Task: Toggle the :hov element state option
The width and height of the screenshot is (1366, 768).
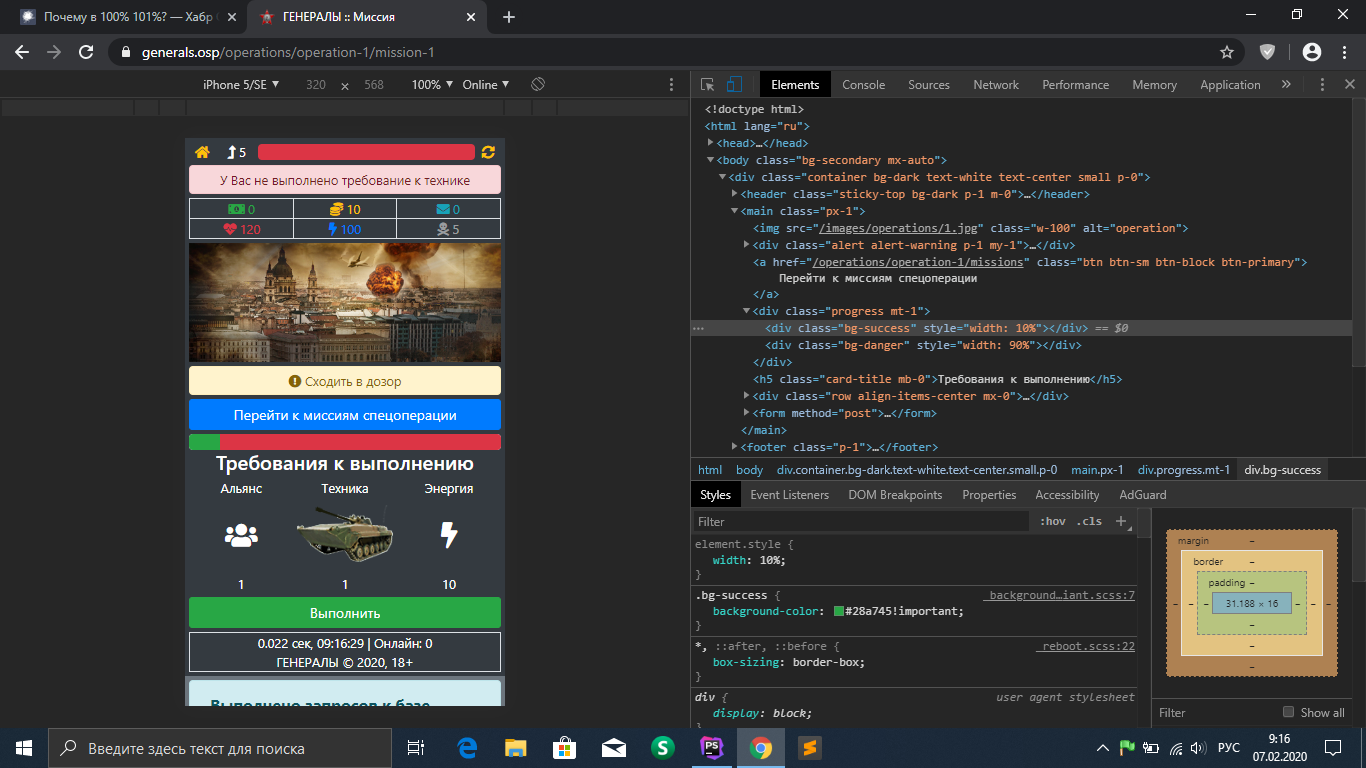Action: point(1053,521)
